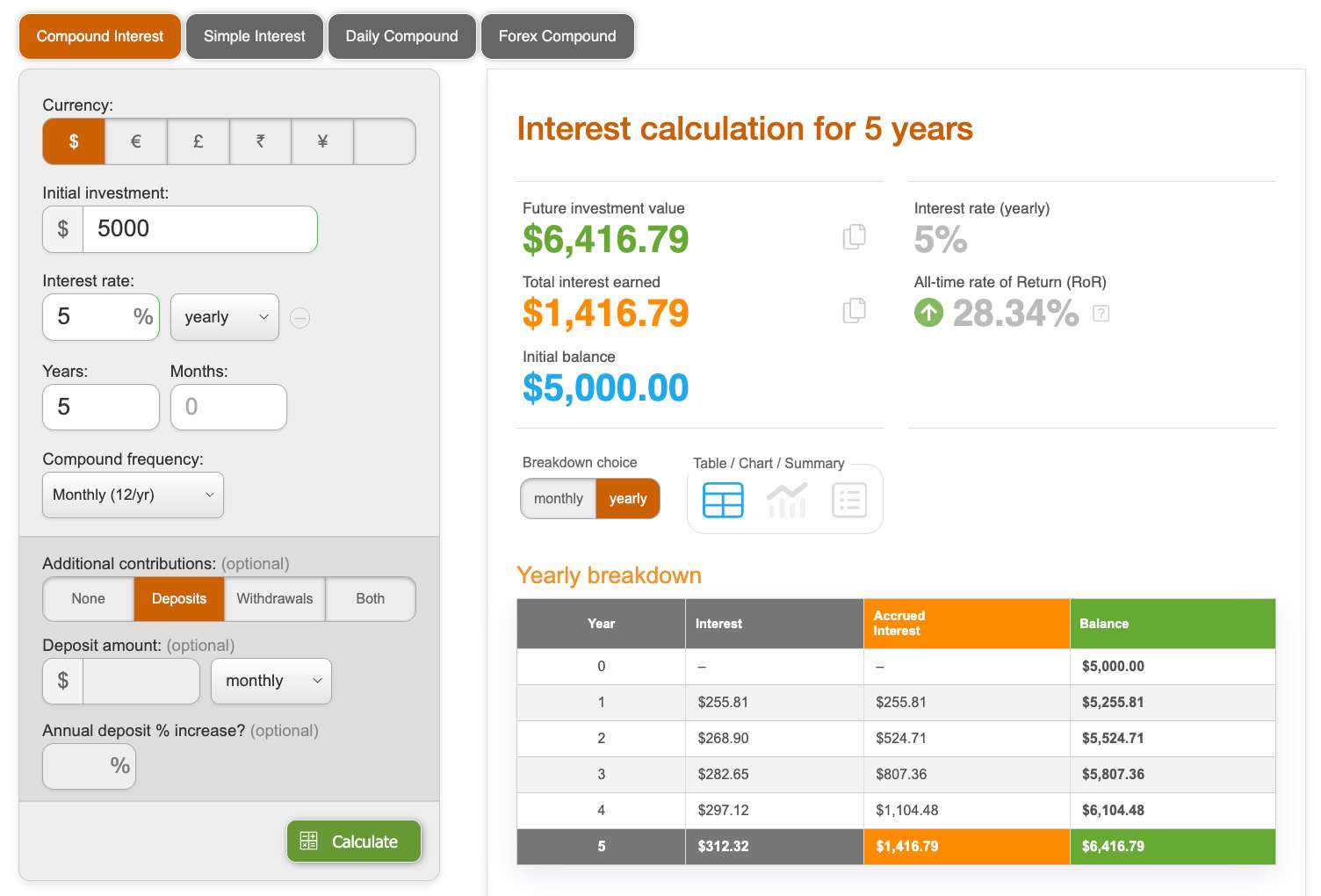This screenshot has height=896, width=1321.
Task: Switch to chart view icon
Action: 786,501
